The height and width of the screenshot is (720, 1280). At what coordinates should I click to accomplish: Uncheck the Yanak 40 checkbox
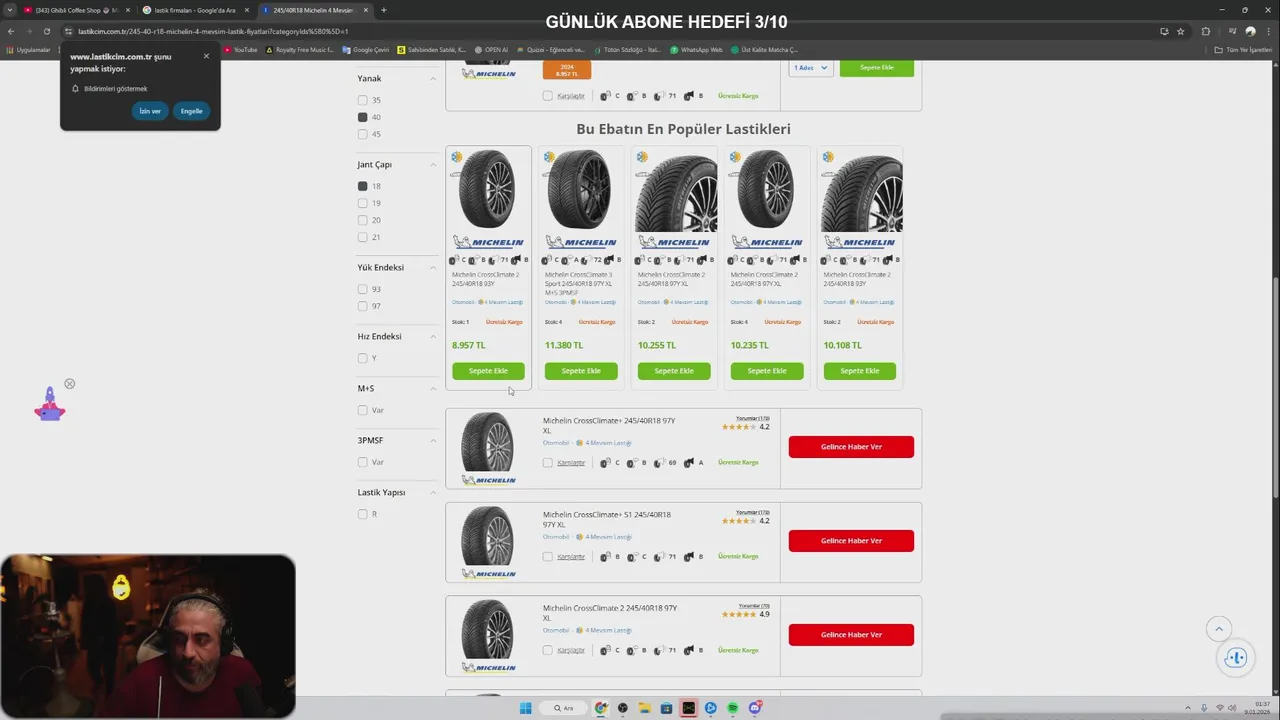[x=363, y=117]
